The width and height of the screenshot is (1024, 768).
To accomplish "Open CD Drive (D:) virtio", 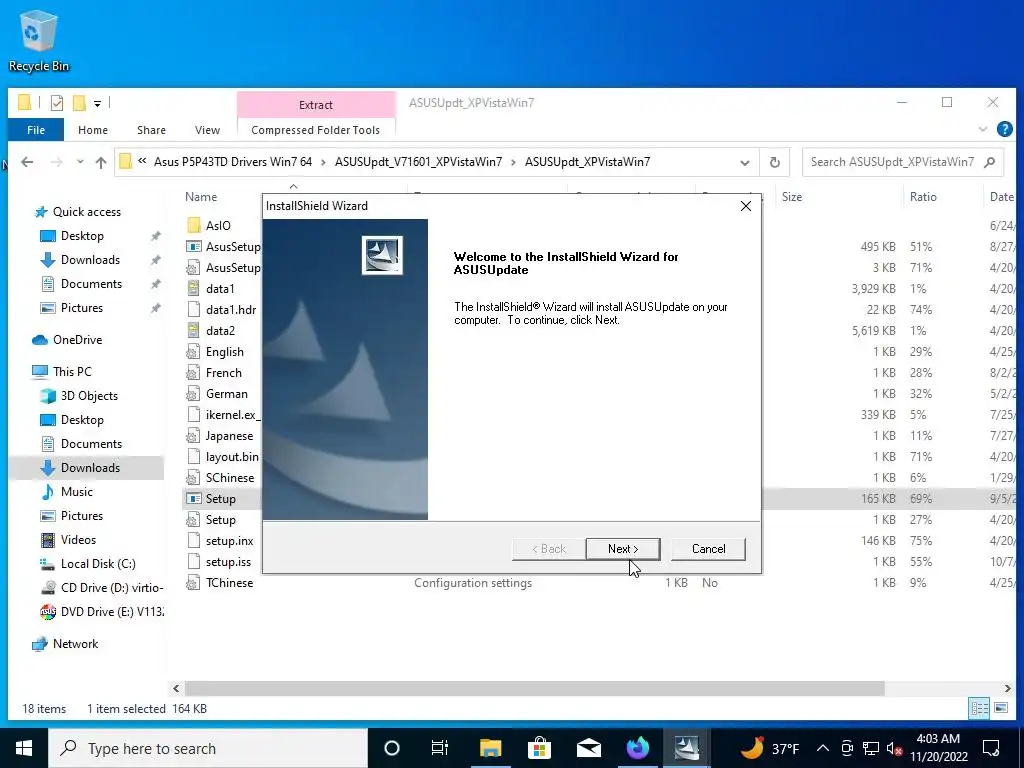I will tap(111, 588).
